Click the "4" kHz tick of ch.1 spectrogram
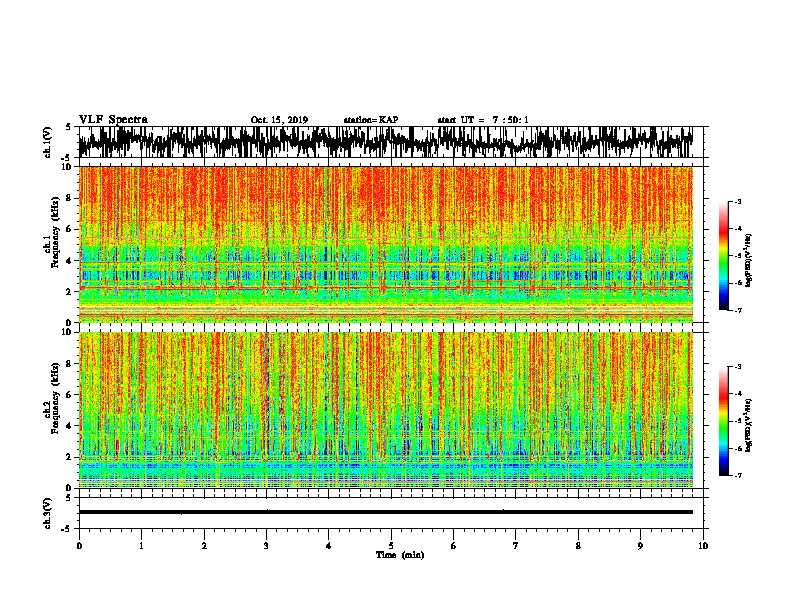This screenshot has height=612, width=792. click(69, 261)
